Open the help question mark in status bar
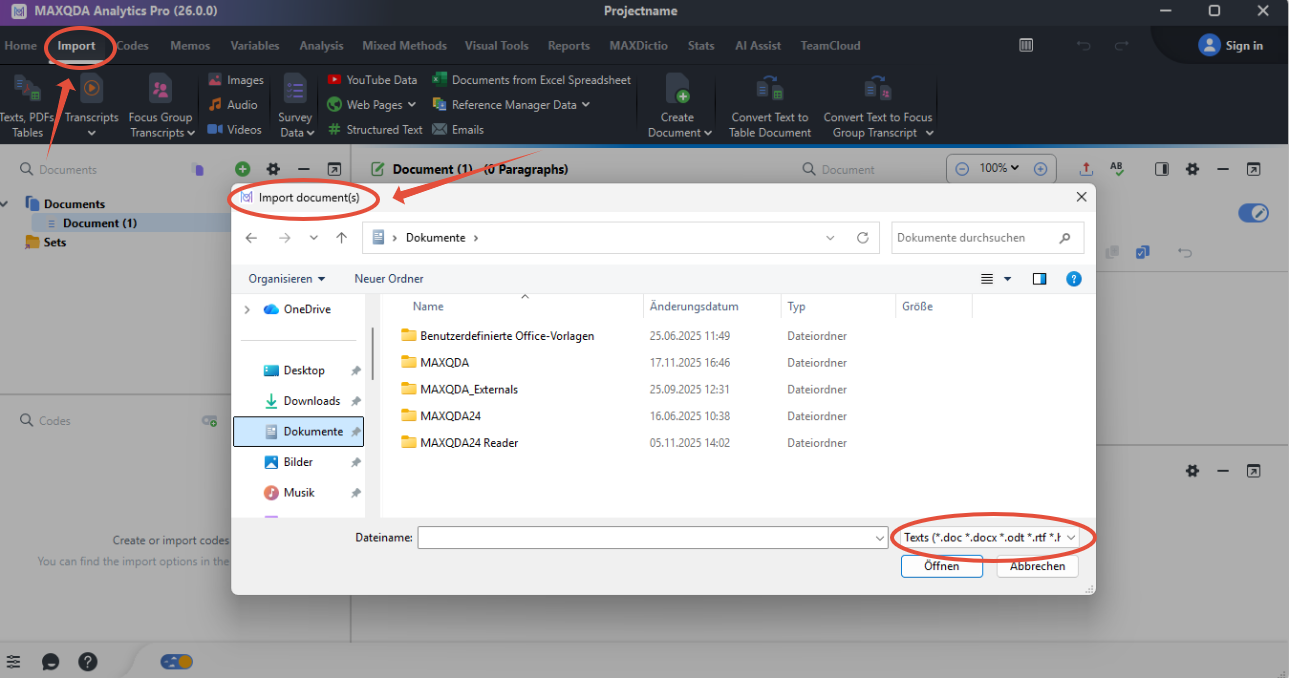Viewport: 1289px width, 678px height. [x=88, y=662]
